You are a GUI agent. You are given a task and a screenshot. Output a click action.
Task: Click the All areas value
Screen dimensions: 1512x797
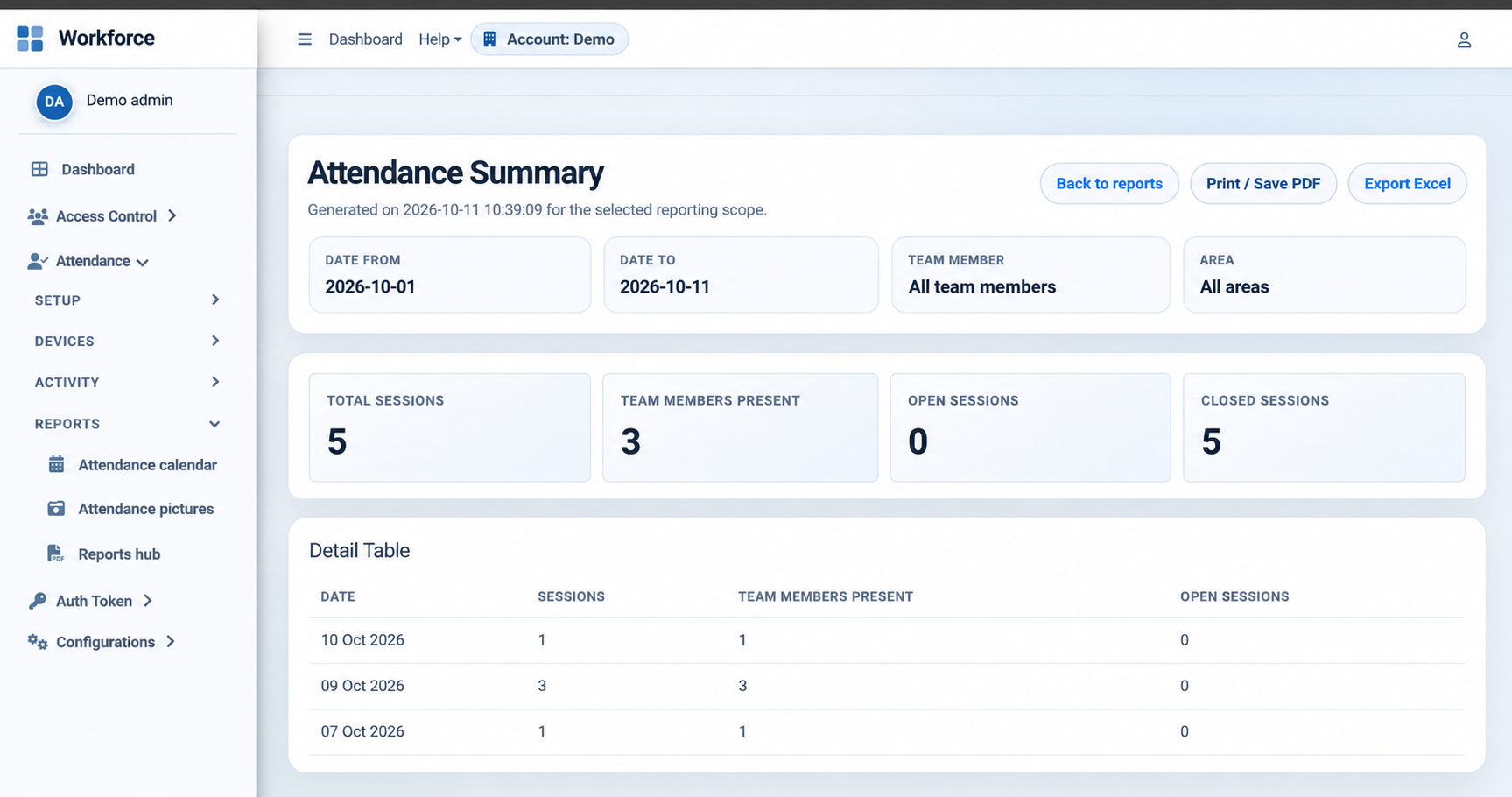(x=1234, y=287)
